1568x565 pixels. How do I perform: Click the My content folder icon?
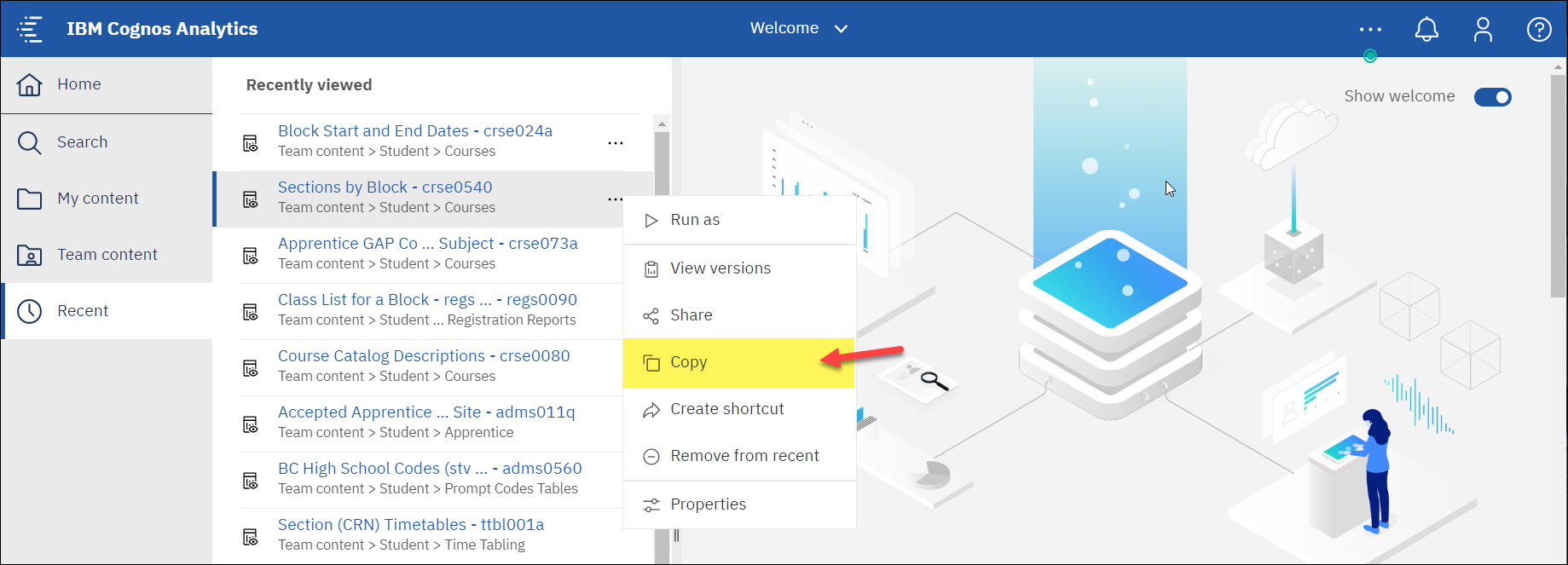tap(29, 199)
